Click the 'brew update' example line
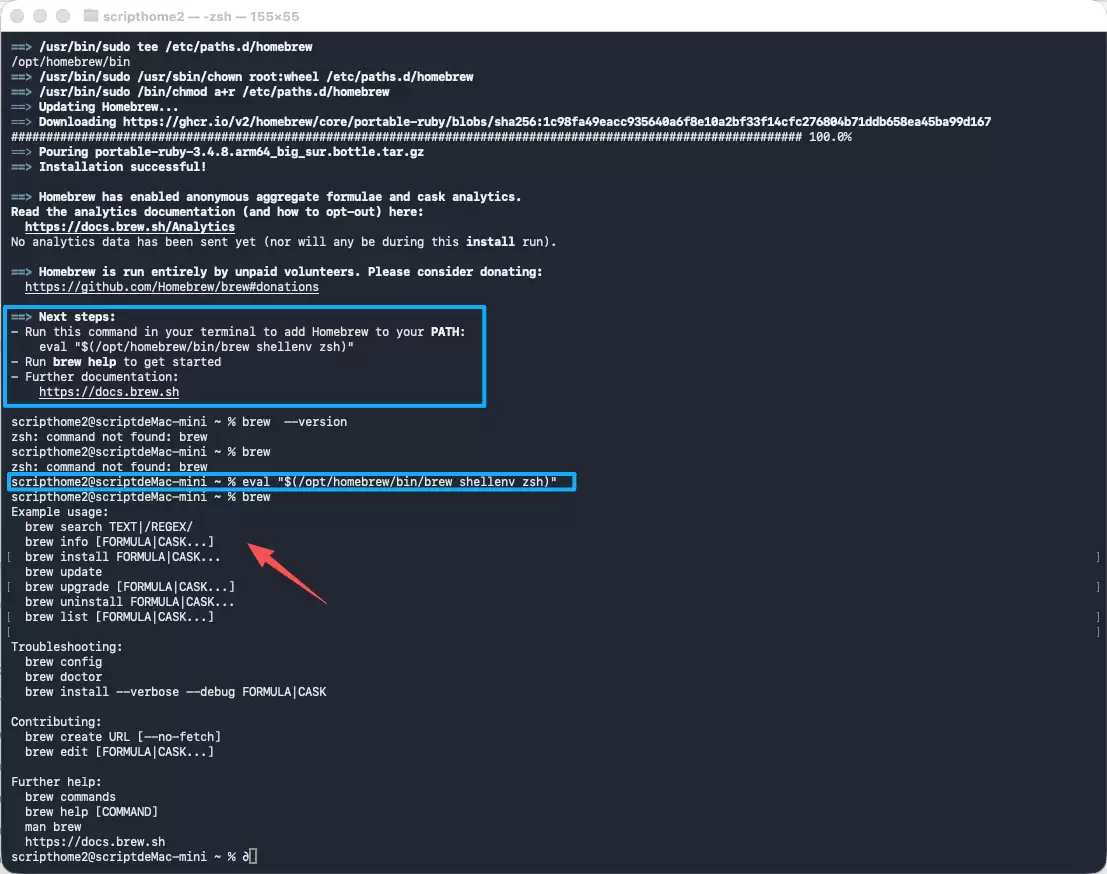 pos(64,572)
